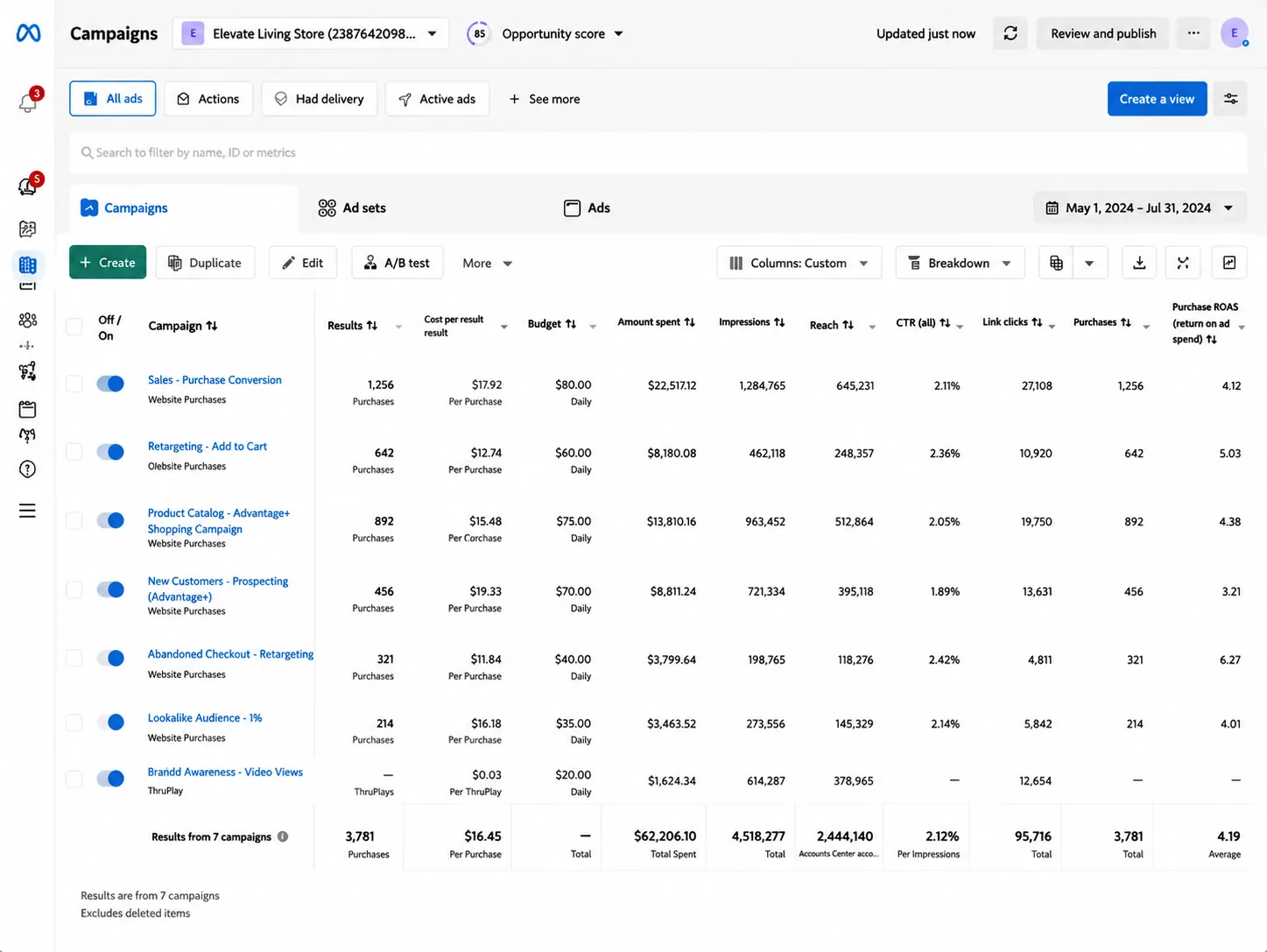Click the info icon beside Results from 7 campaigns
The image size is (1267, 952).
click(x=283, y=836)
